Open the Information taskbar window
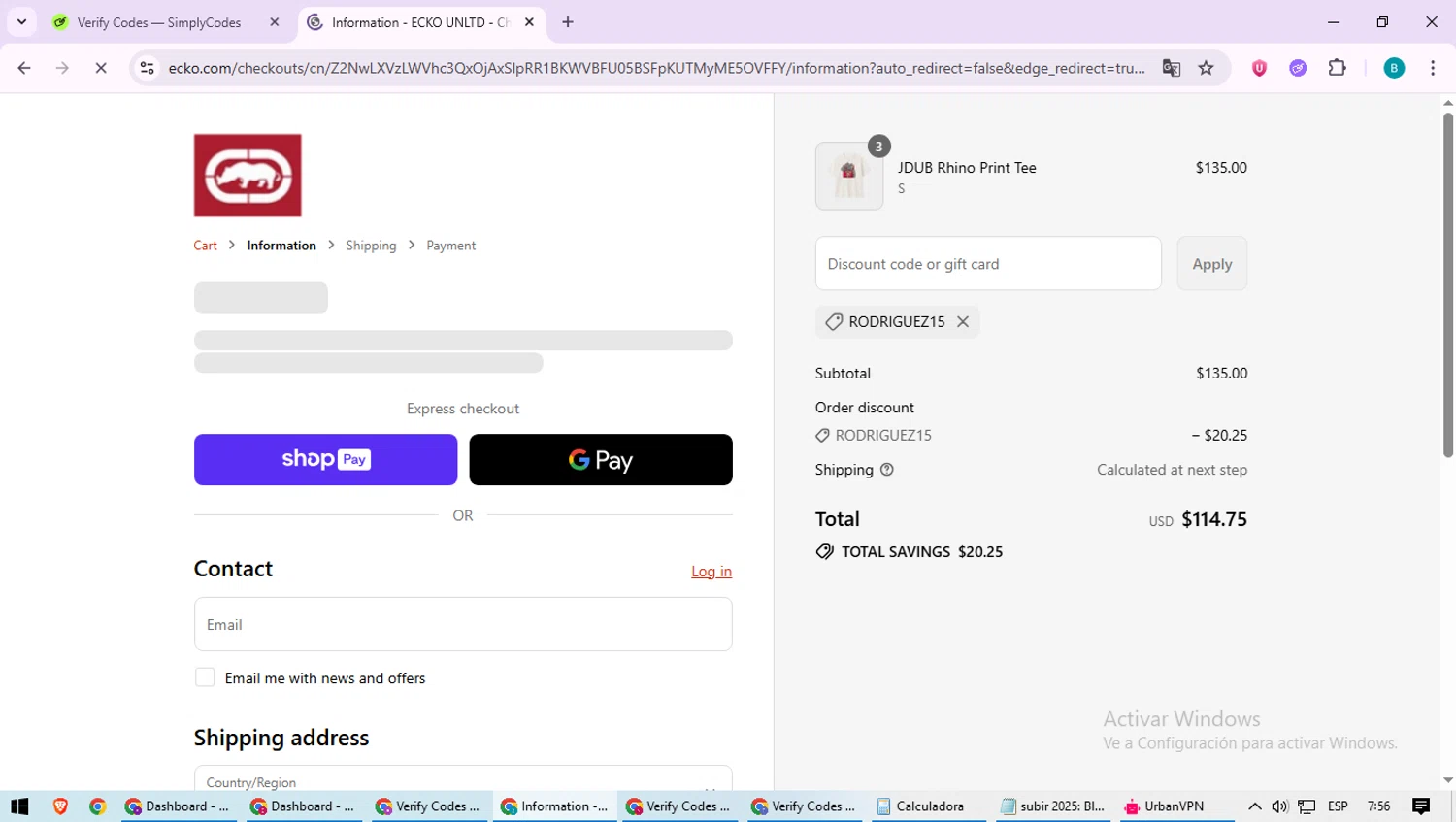 pos(553,806)
